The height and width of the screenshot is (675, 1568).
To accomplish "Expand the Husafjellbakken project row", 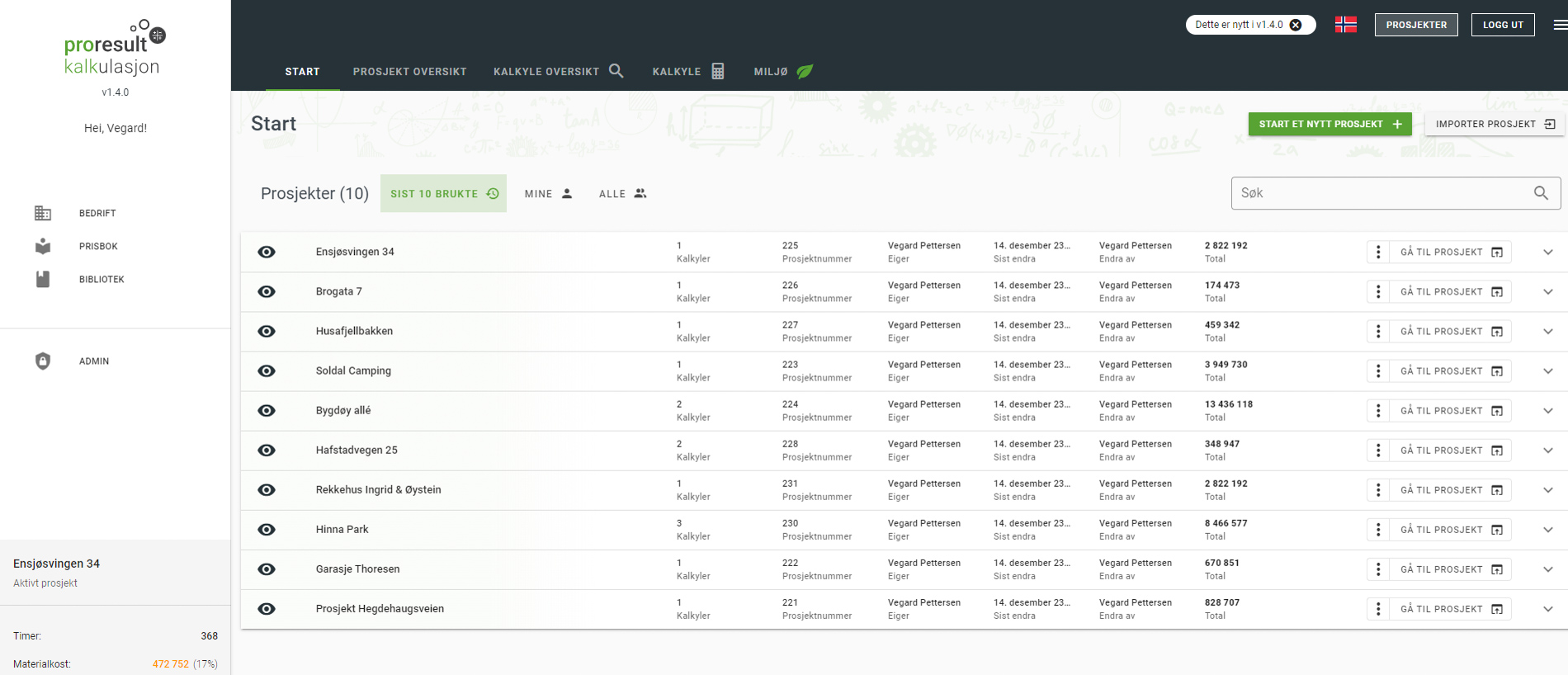I will click(1547, 331).
